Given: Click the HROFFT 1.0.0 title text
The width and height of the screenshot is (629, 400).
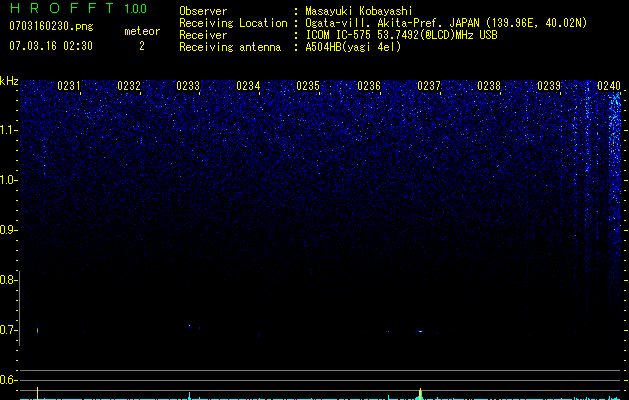Looking at the screenshot, I should pyautogui.click(x=78, y=8).
